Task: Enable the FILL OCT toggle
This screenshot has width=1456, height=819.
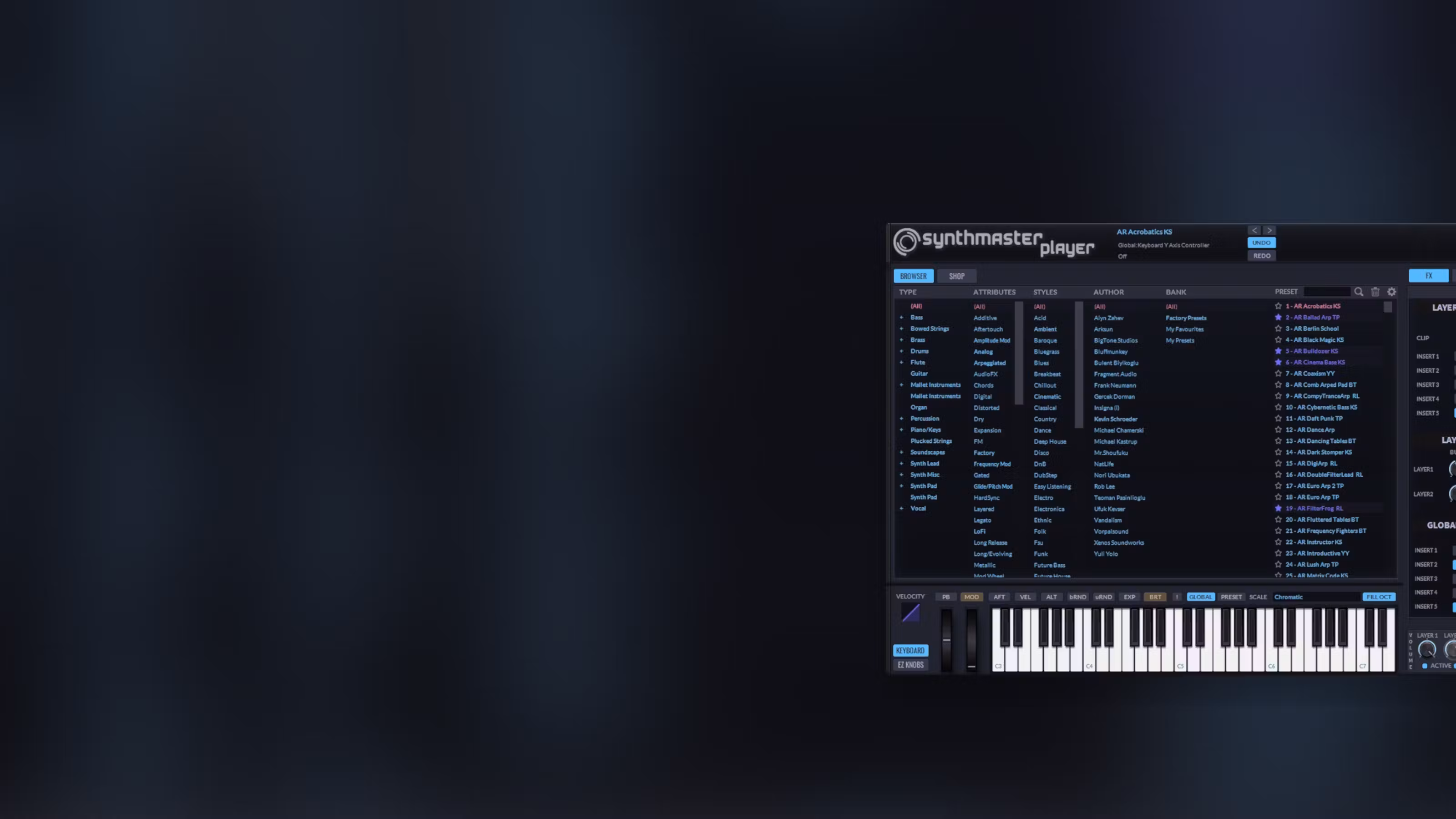Action: click(1379, 597)
